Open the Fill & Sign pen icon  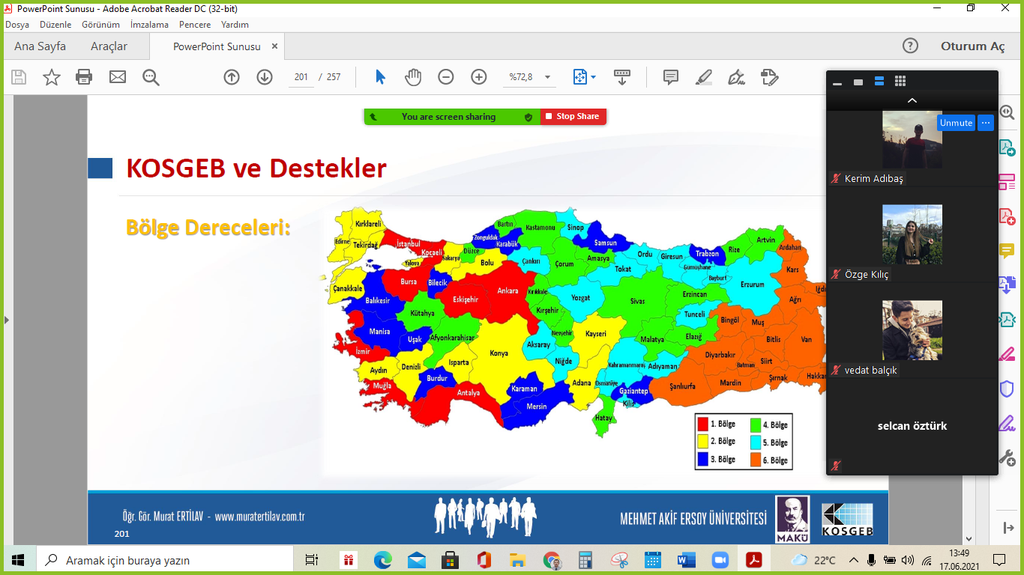pyautogui.click(x=737, y=77)
